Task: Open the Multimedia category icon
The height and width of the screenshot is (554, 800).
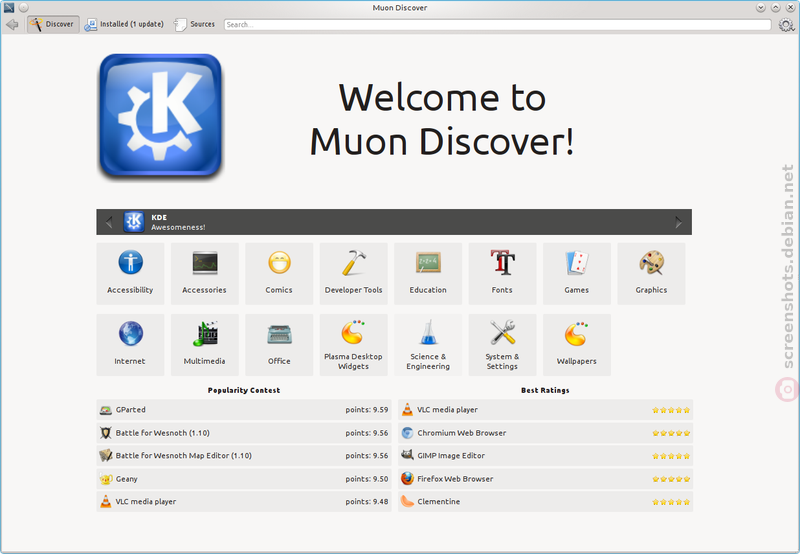Action: (x=205, y=345)
